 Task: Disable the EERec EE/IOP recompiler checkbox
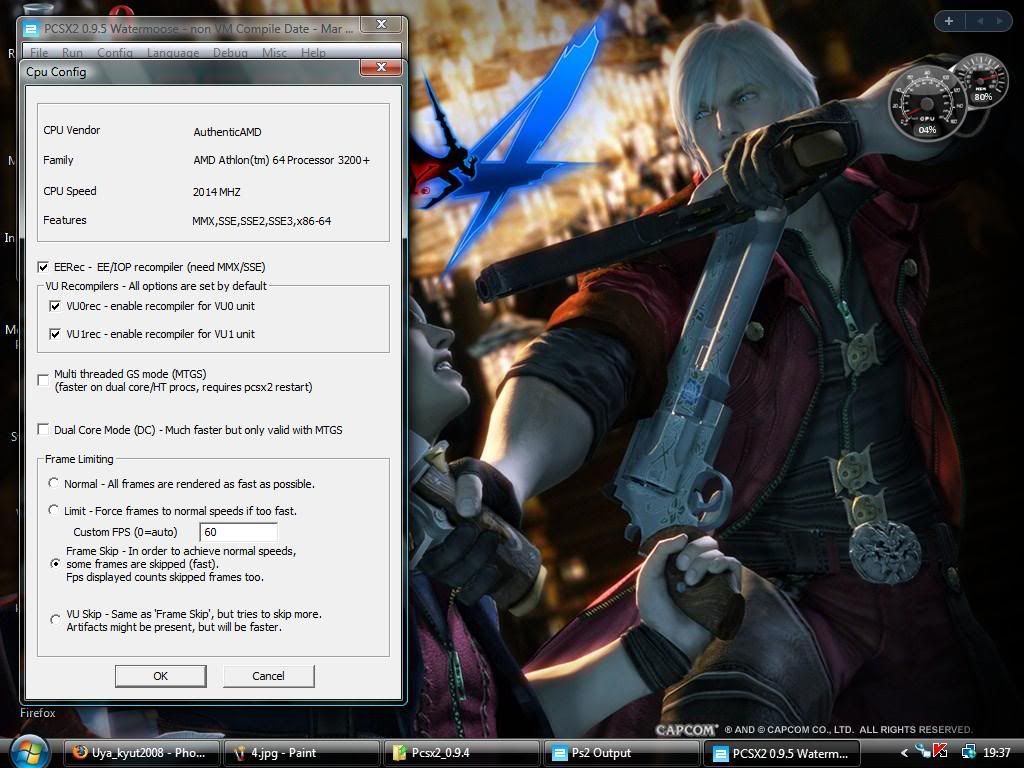(x=43, y=266)
